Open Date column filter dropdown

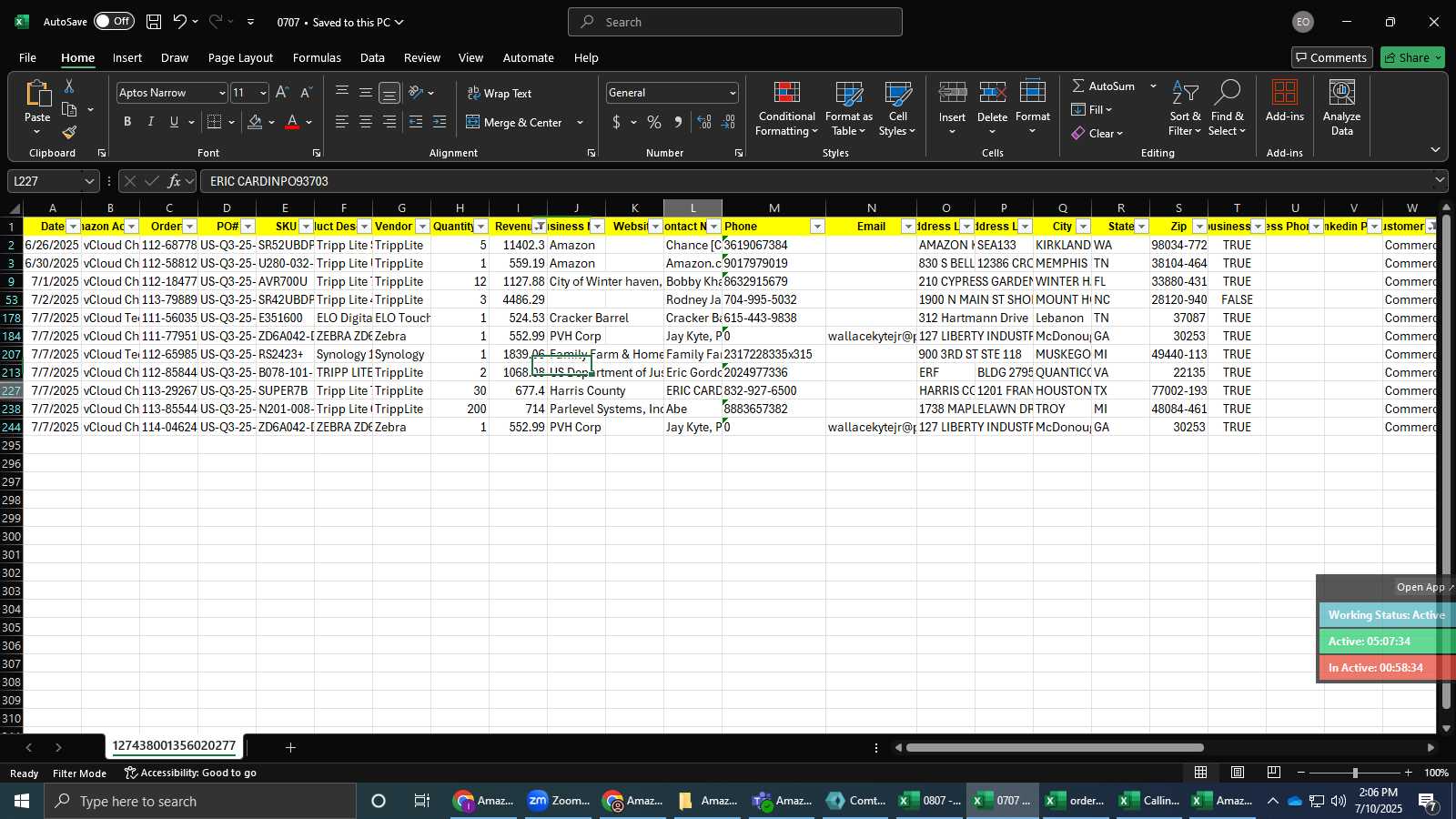[74, 227]
